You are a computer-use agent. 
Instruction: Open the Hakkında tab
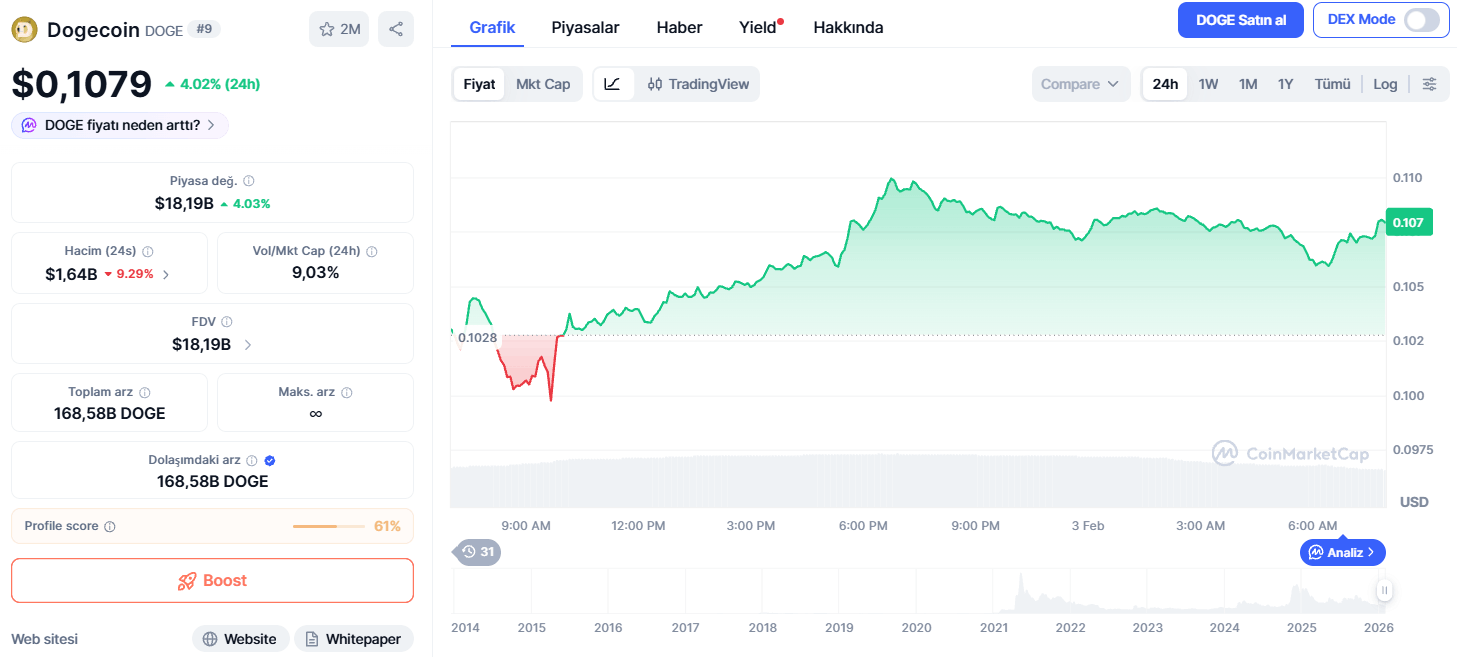[848, 27]
